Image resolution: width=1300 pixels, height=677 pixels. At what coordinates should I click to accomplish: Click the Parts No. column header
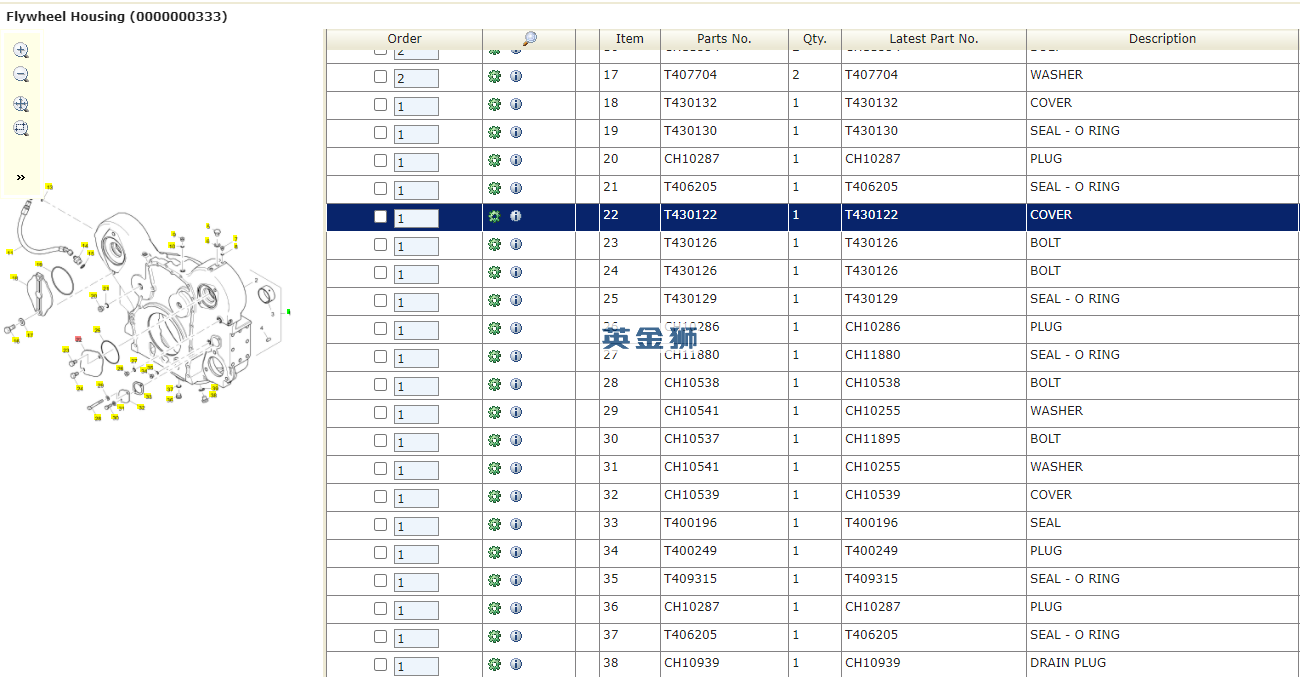point(724,39)
